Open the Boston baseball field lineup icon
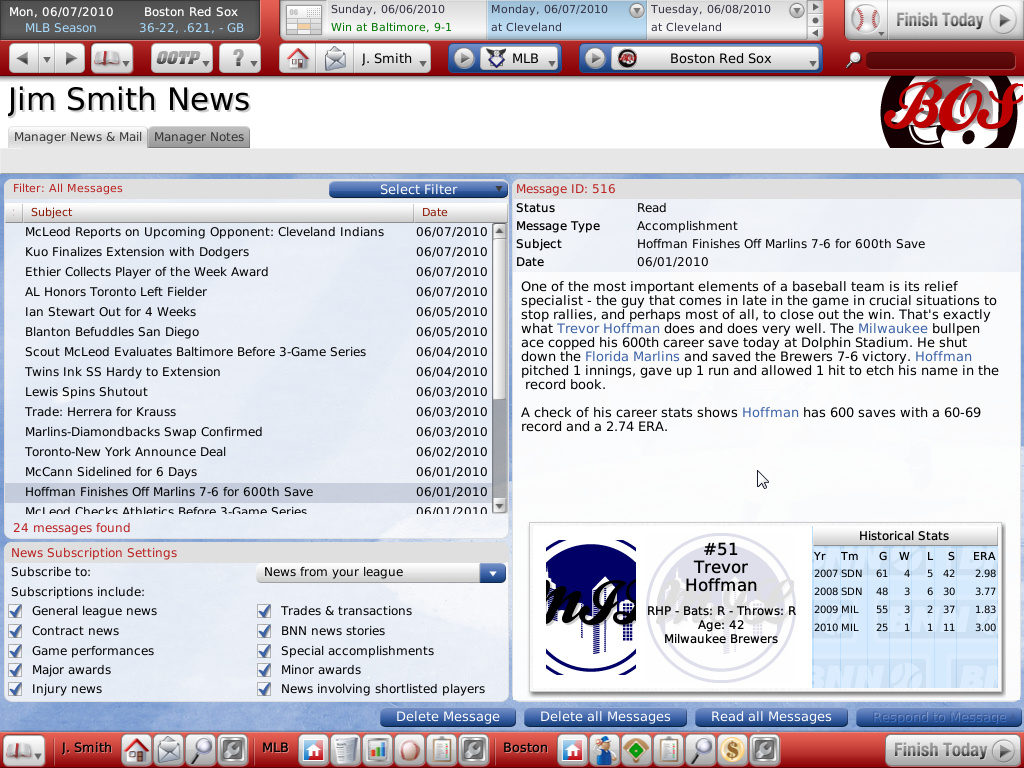 pyautogui.click(x=634, y=748)
